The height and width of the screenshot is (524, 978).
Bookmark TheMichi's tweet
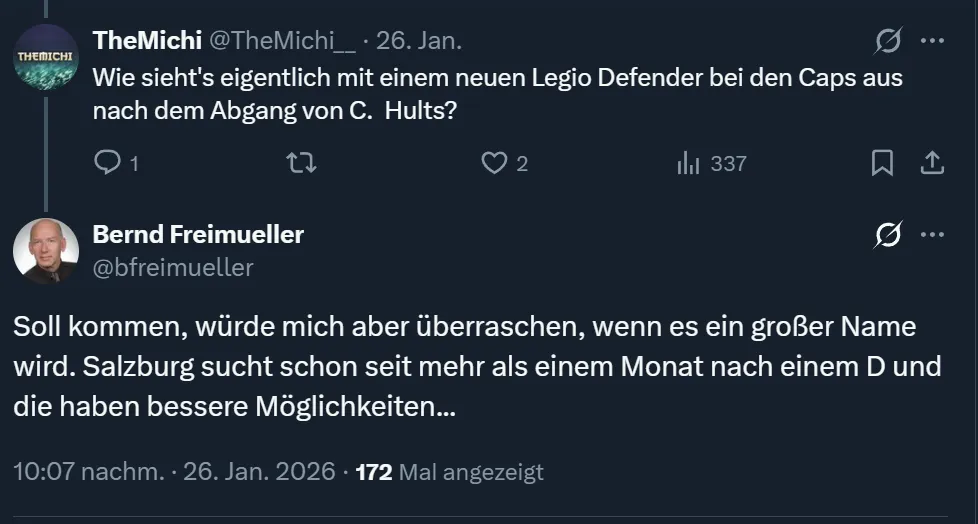point(882,163)
